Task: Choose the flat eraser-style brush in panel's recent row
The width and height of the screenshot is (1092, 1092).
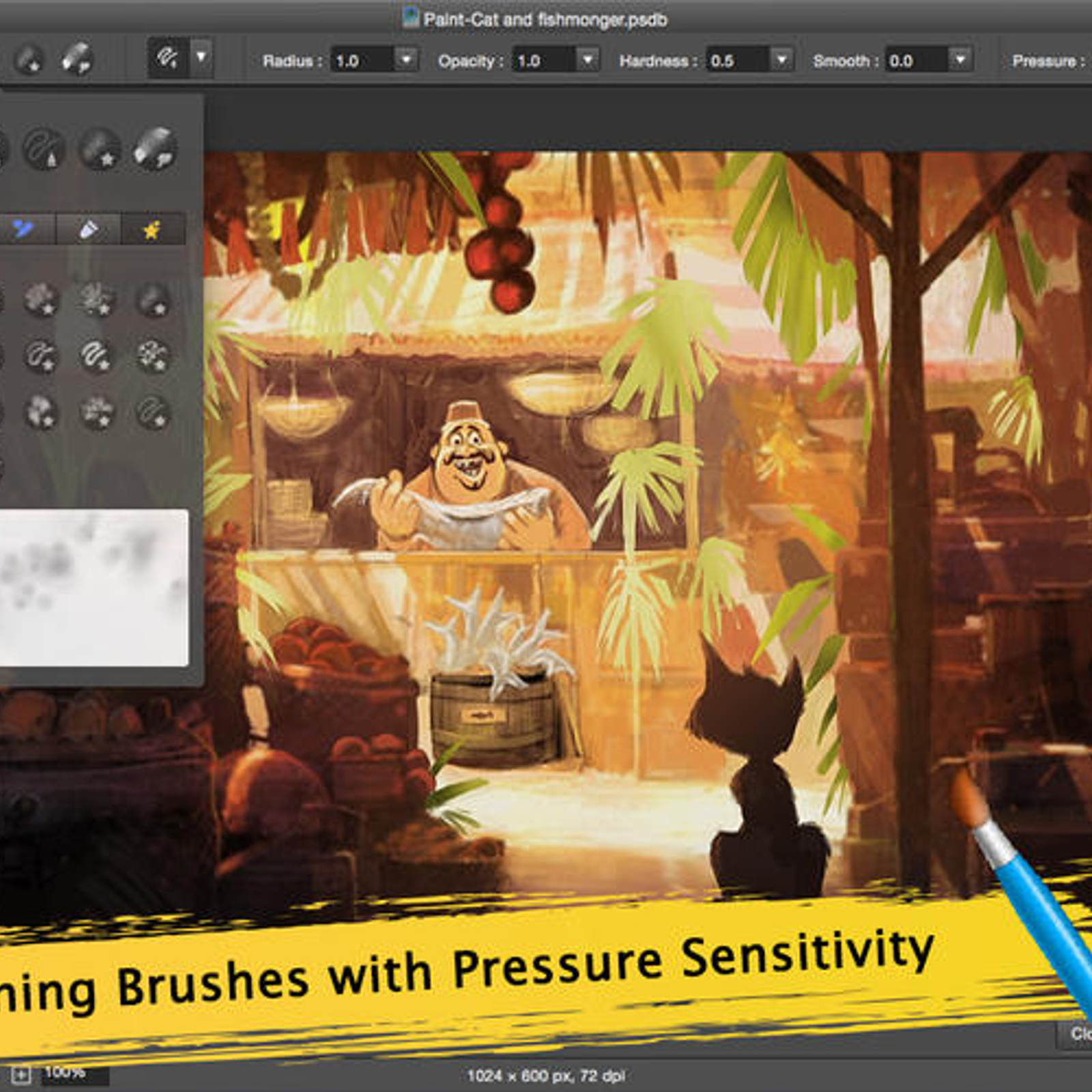Action: (x=155, y=148)
